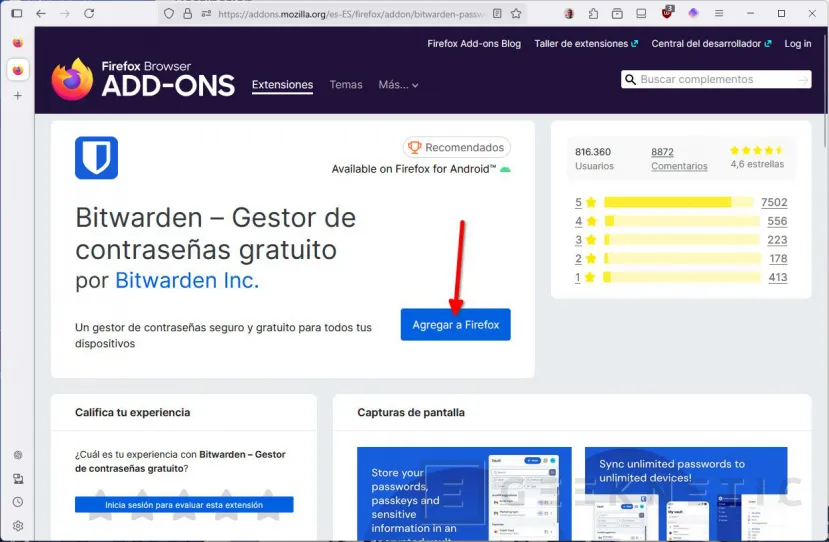Click the Recomendados badge
Viewport: 829px width, 542px height.
point(456,147)
